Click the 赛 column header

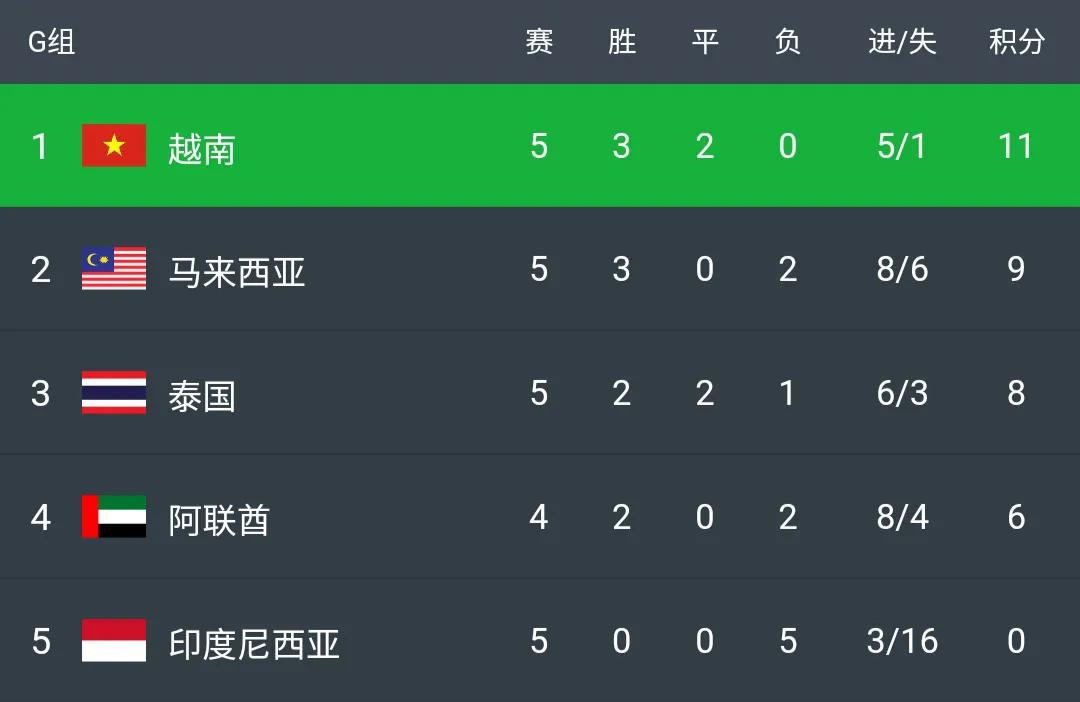point(539,42)
